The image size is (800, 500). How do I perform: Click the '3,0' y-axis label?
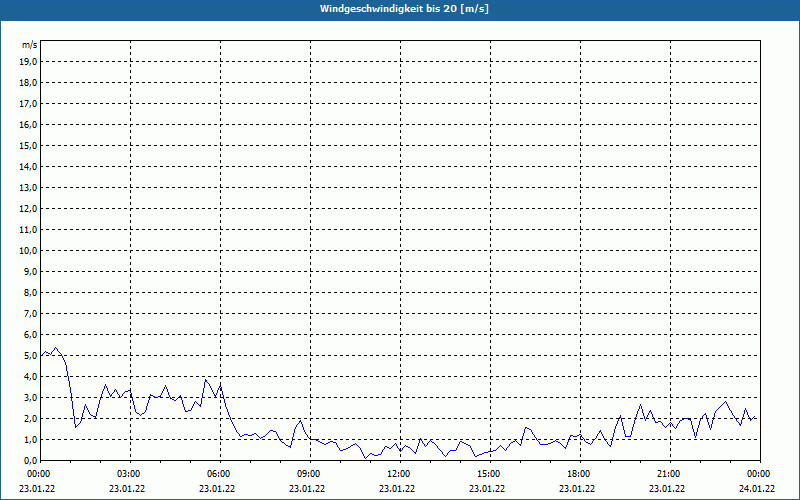coord(31,397)
